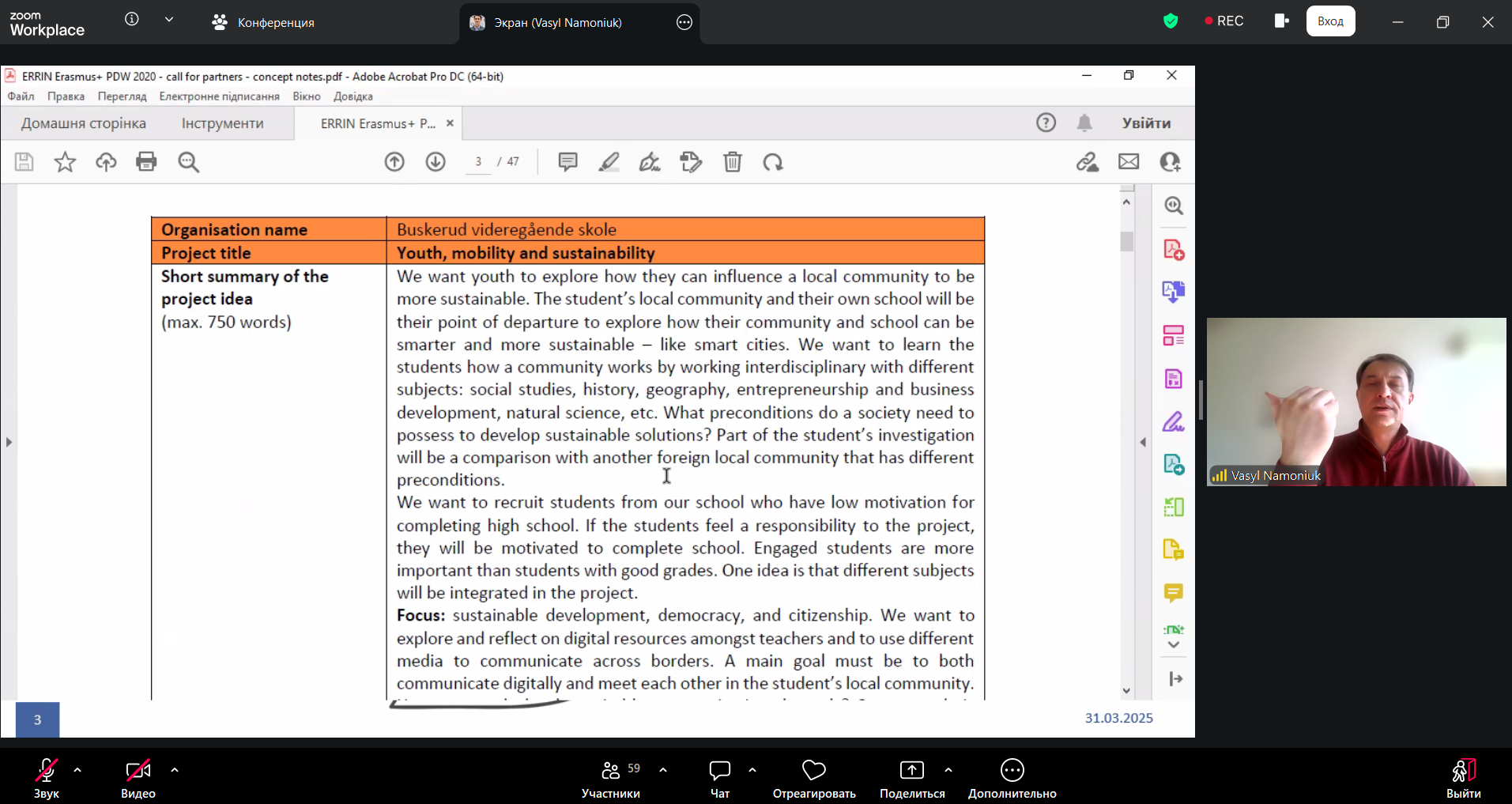Expand participants options arrow

(663, 769)
